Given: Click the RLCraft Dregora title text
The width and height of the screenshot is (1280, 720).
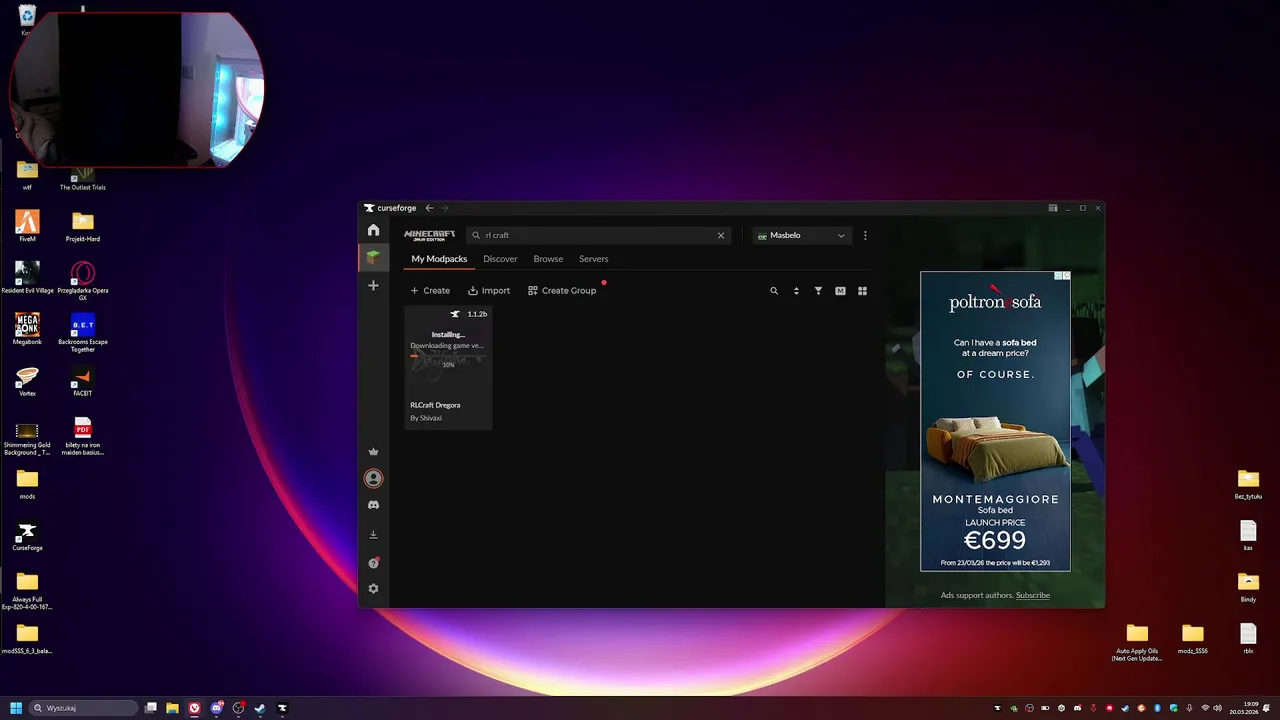Looking at the screenshot, I should 435,405.
